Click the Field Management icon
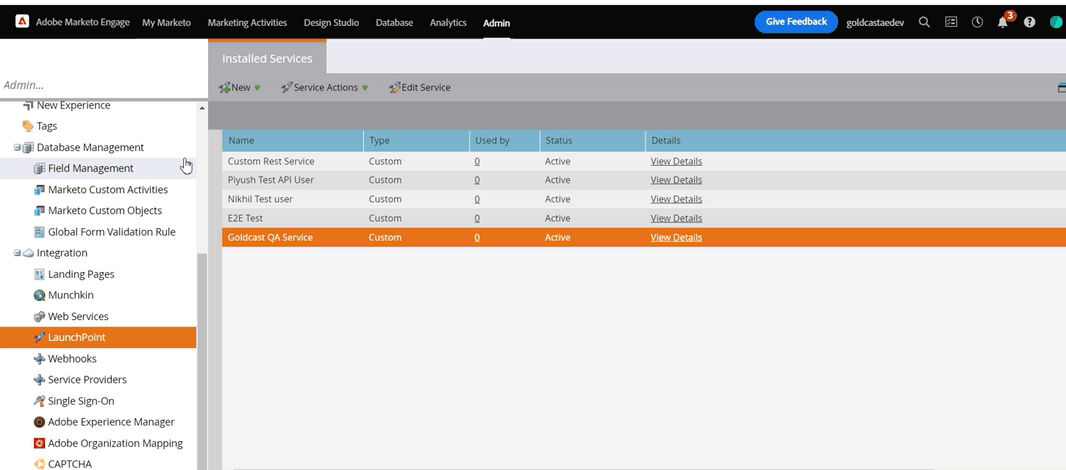This screenshot has height=470, width=1066. (x=39, y=168)
